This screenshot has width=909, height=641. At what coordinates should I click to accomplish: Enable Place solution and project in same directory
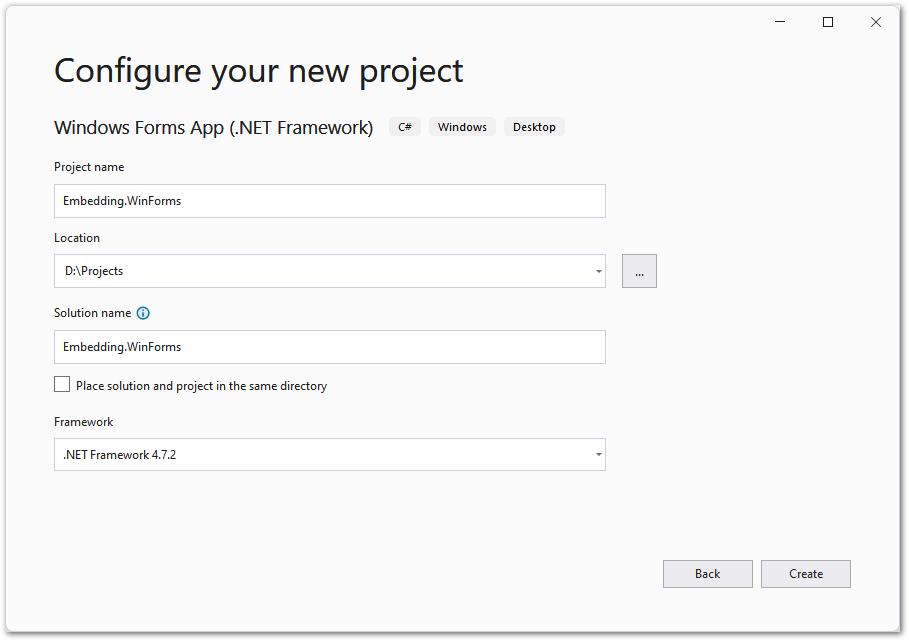(62, 384)
